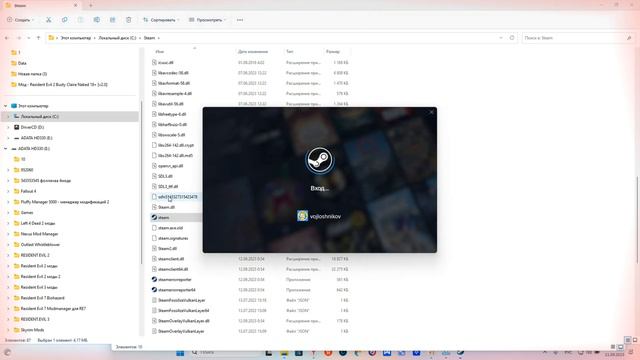Click the Steam logo in login dialog
This screenshot has width=640, height=360.
(x=320, y=160)
